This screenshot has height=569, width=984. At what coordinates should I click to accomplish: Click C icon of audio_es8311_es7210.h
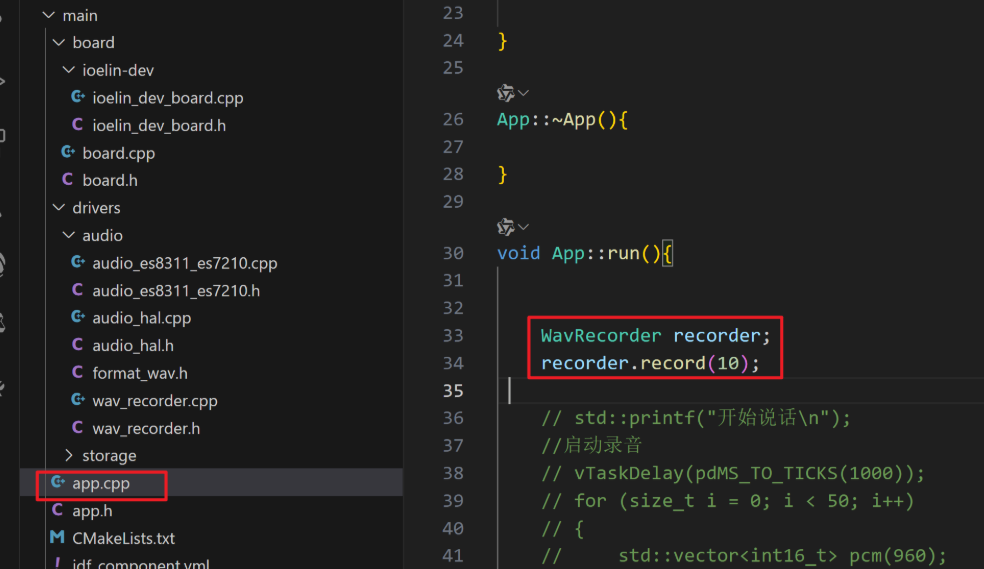click(x=78, y=290)
